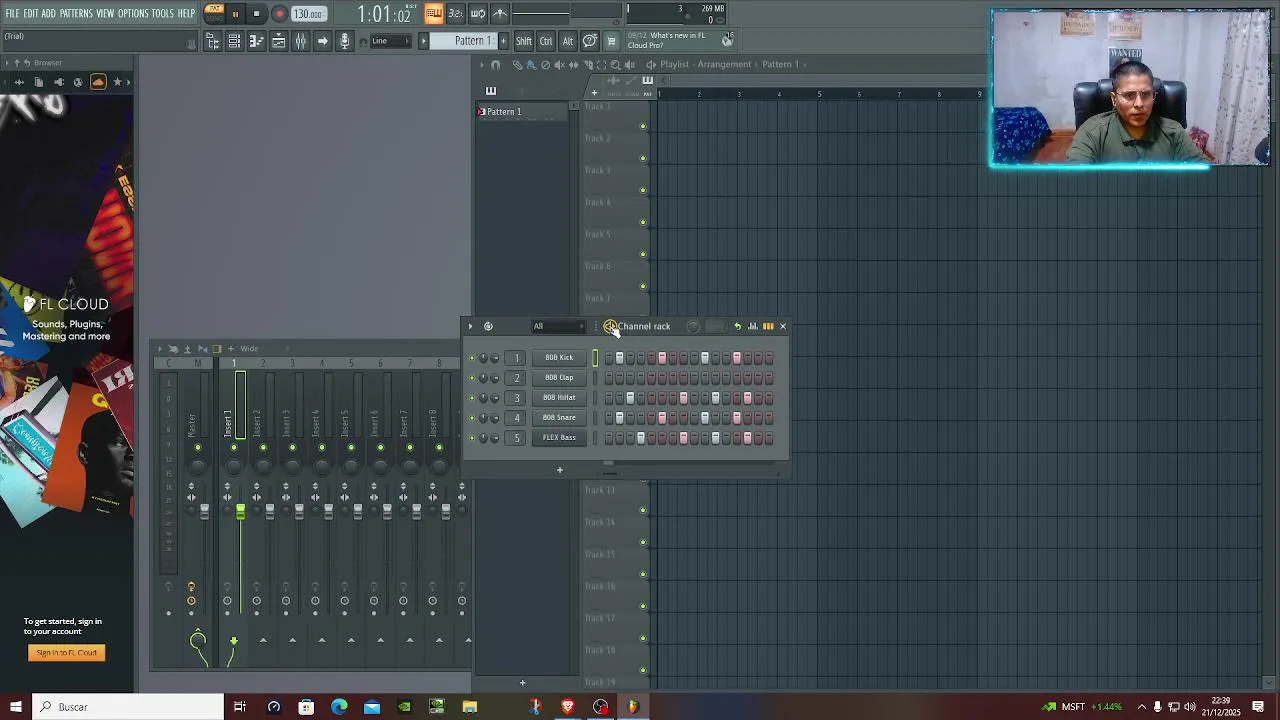This screenshot has width=1280, height=720.
Task: Open the FLEX Bass channel
Action: pos(559,438)
